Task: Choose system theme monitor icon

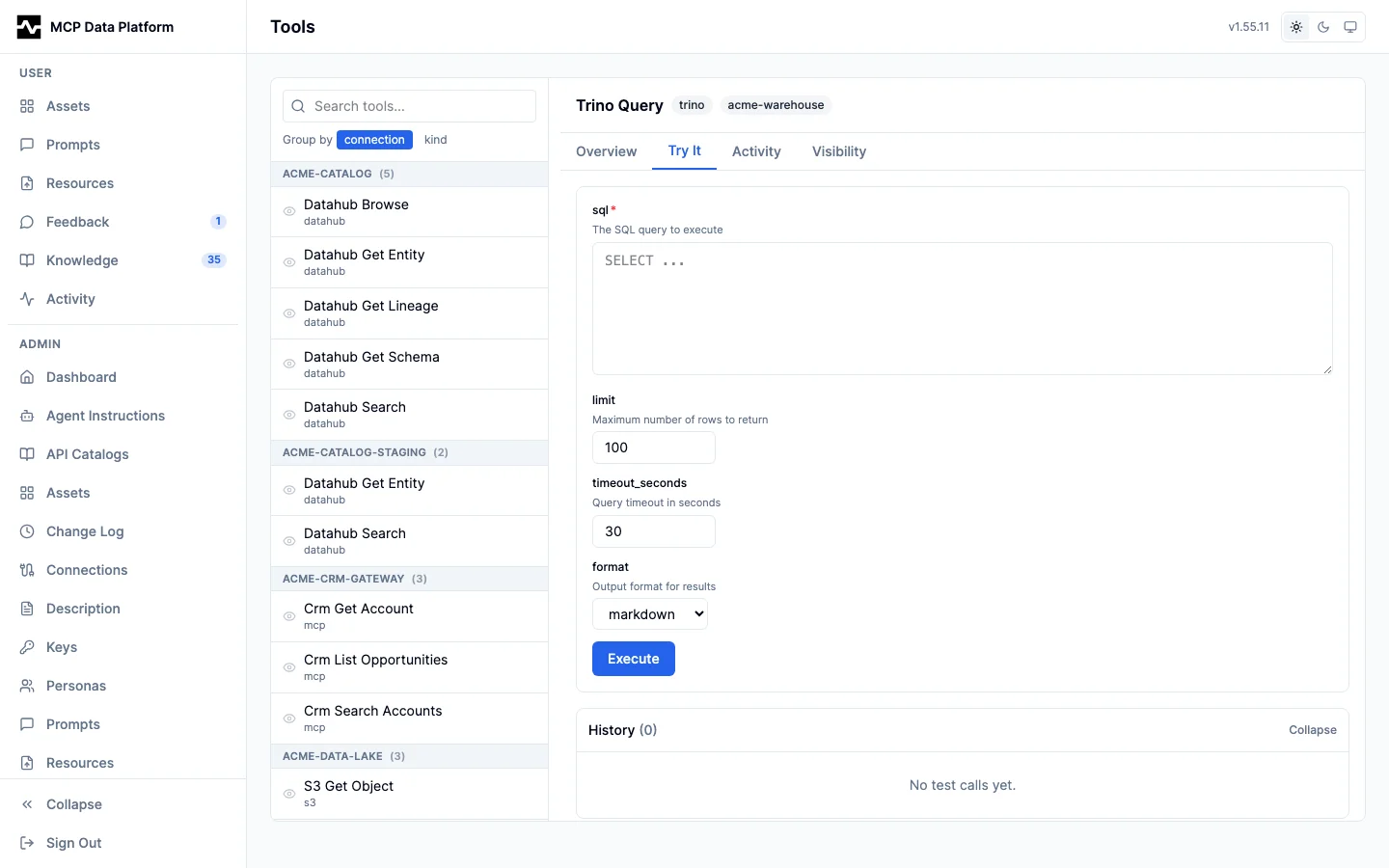Action: (x=1350, y=27)
